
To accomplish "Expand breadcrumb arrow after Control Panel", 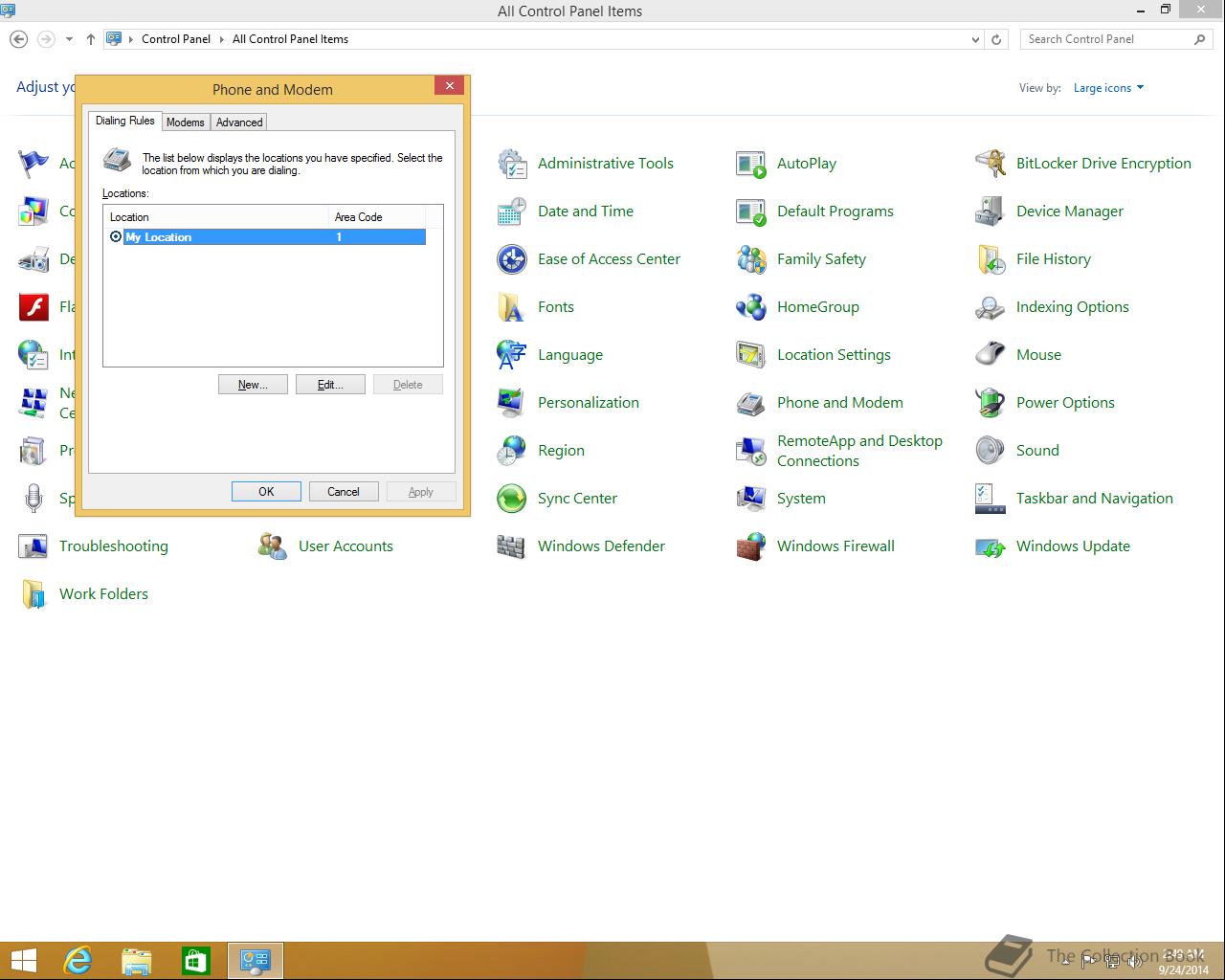I will [221, 39].
